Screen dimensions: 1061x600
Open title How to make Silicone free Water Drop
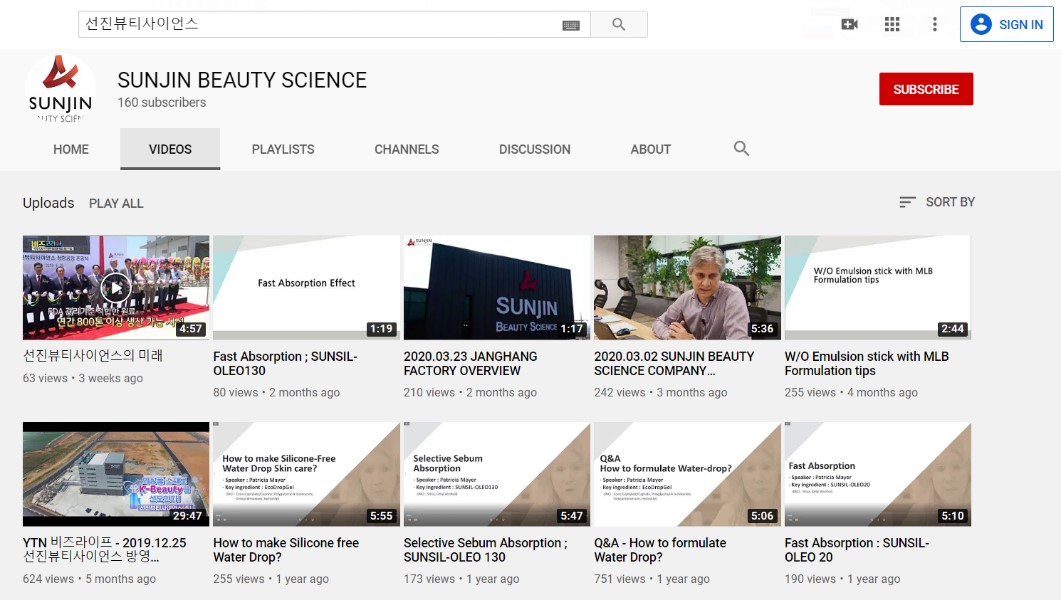(286, 550)
